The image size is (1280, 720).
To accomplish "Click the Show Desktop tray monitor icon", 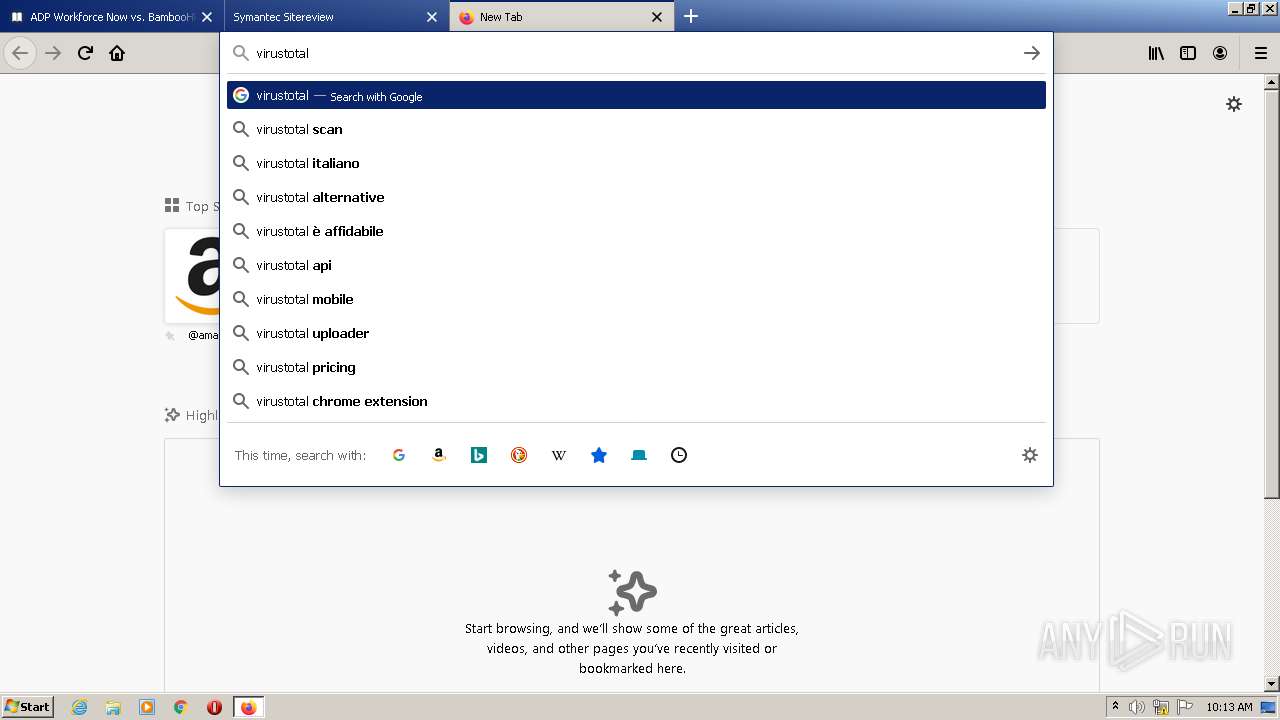I will point(1269,707).
